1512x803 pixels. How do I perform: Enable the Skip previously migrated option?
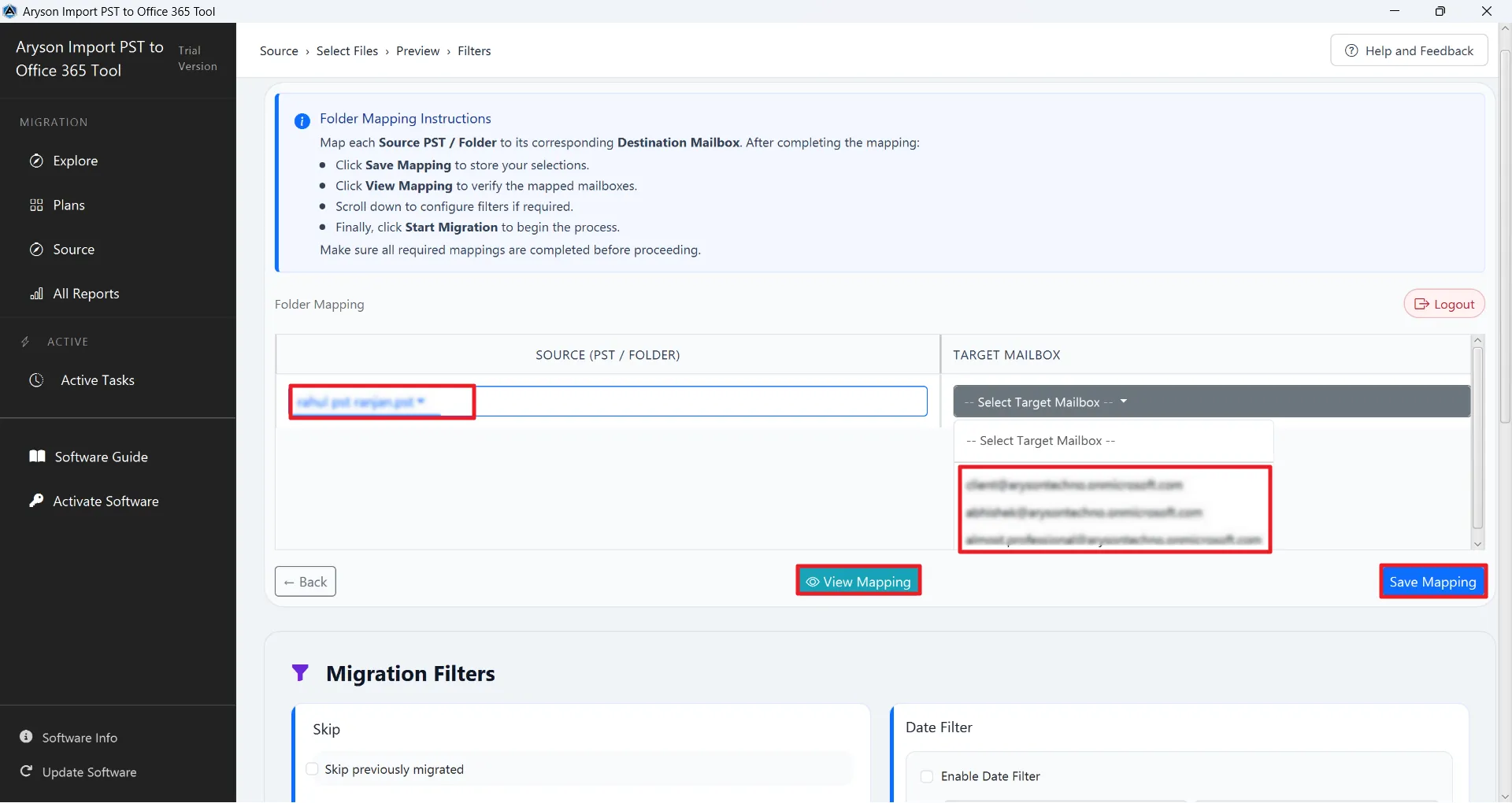pos(312,769)
